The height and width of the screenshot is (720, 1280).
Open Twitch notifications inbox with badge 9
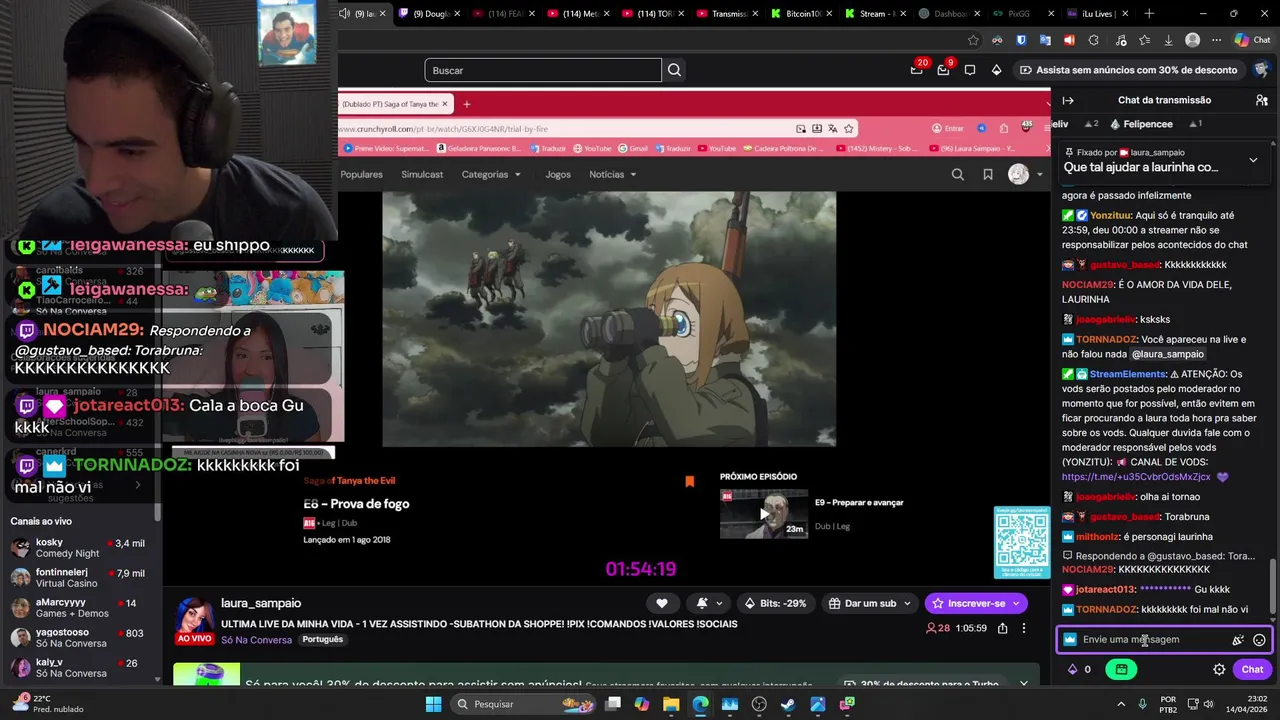(x=943, y=70)
